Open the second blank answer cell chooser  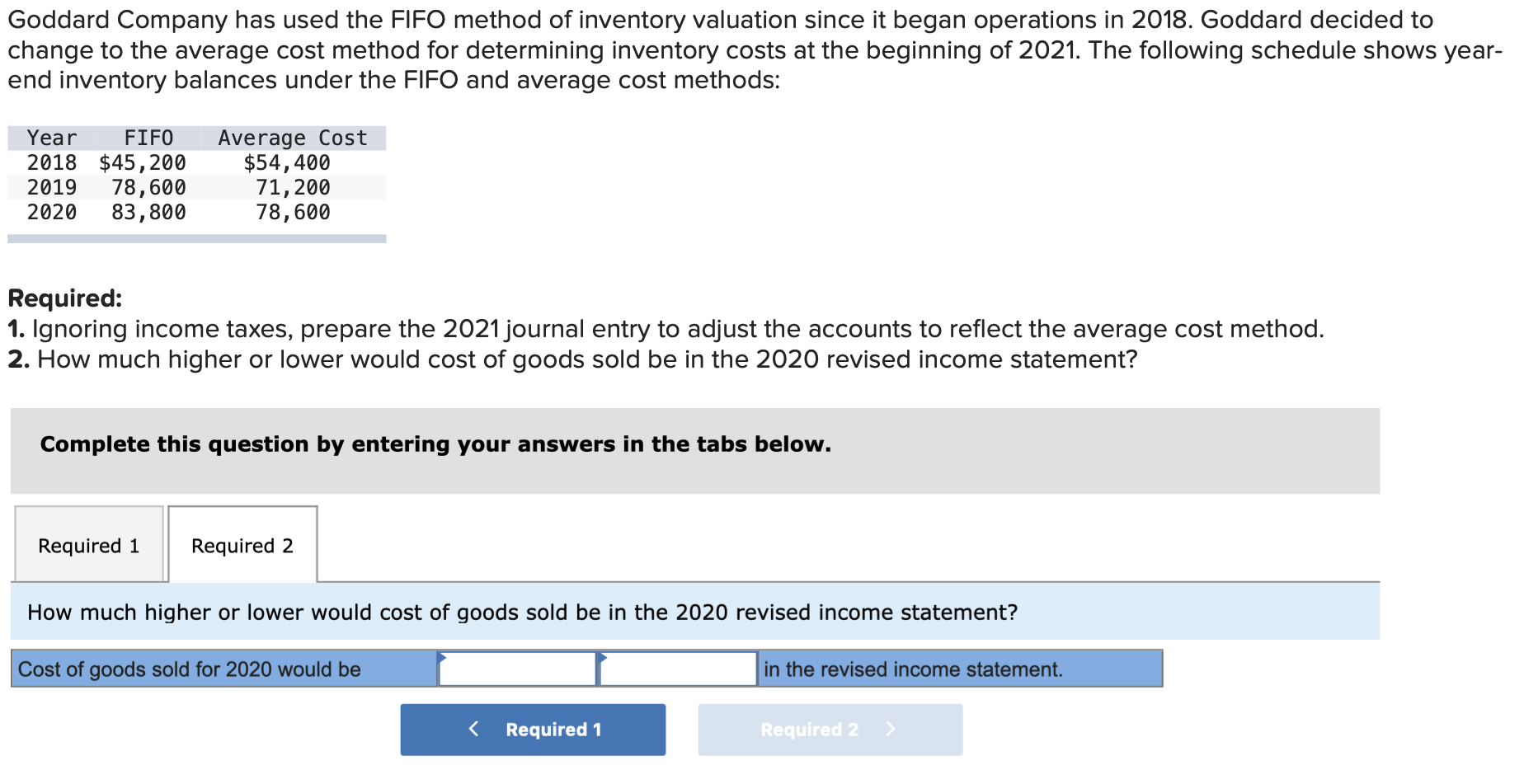pos(678,669)
